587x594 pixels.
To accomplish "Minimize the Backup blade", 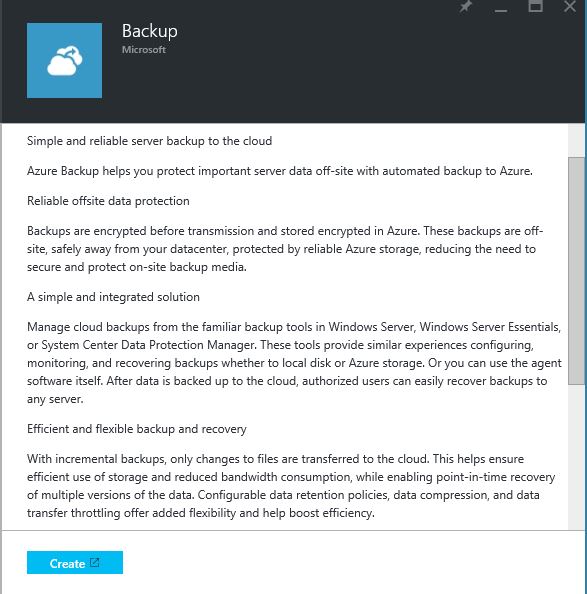I will (x=501, y=10).
